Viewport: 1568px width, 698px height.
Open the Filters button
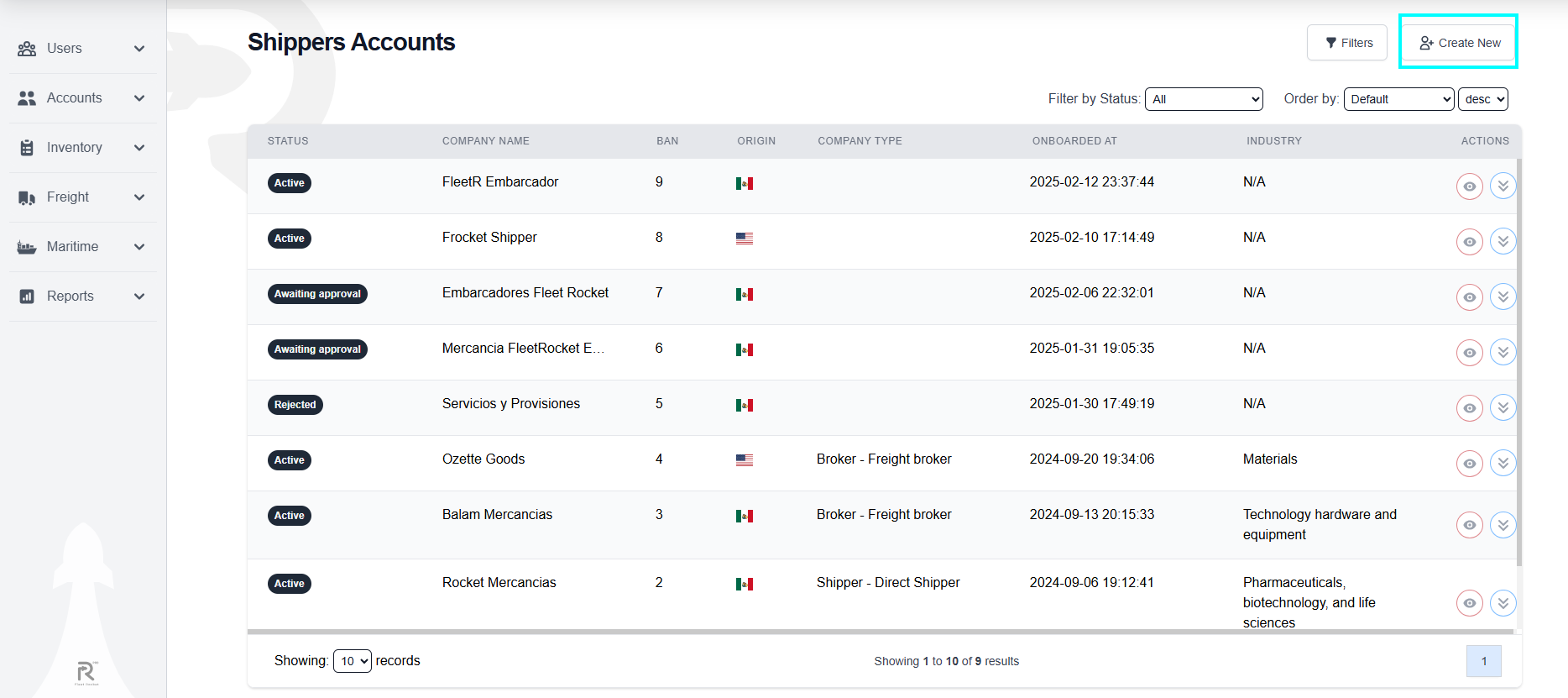1347,43
